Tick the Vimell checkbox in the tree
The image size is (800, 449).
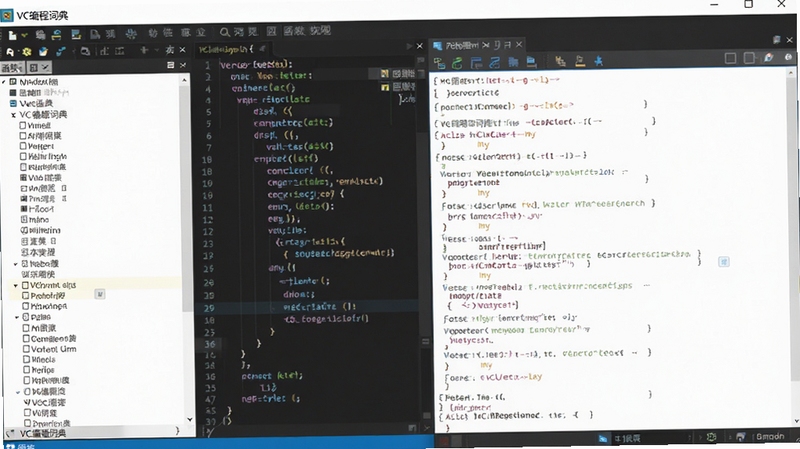pyautogui.click(x=23, y=125)
